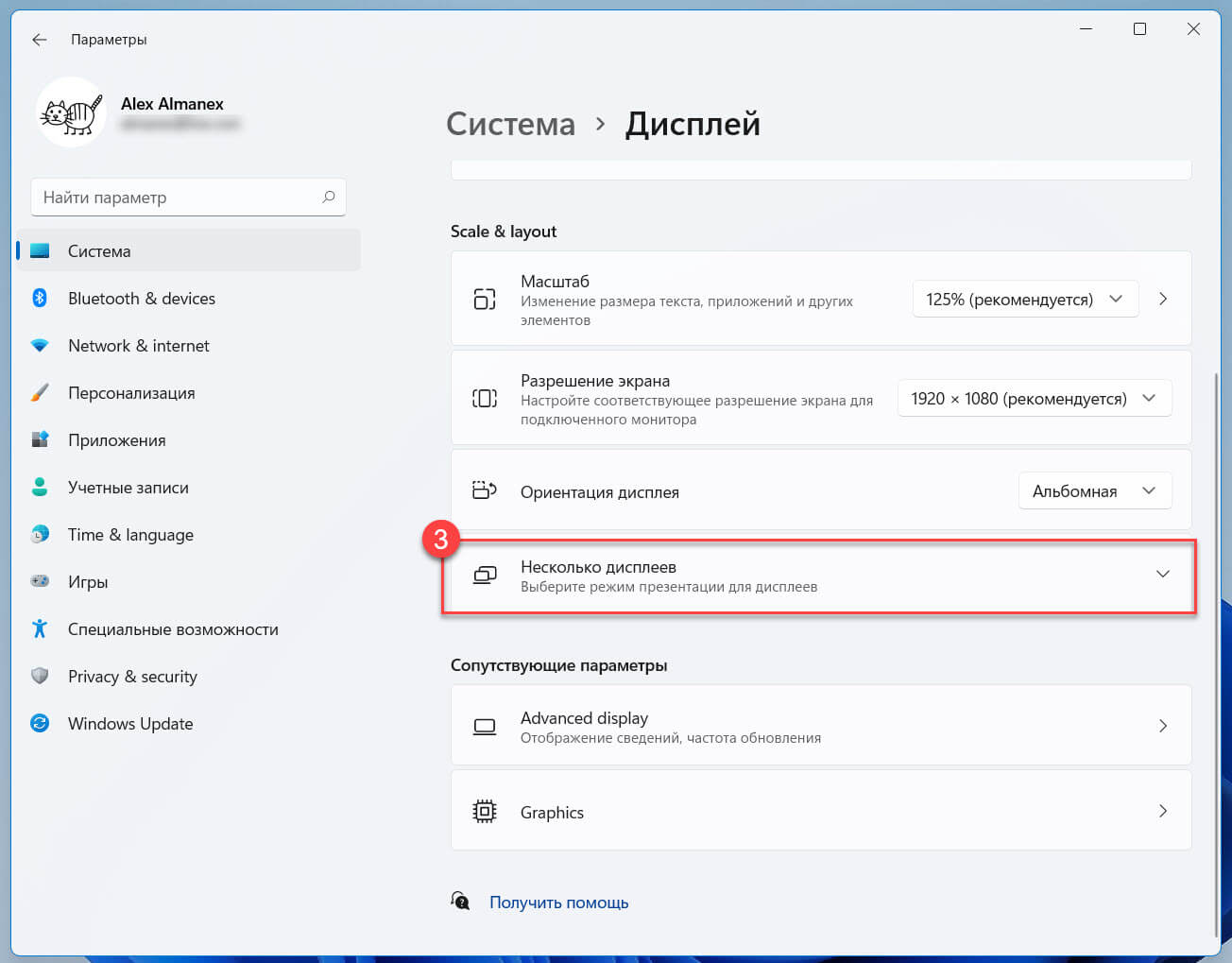The image size is (1232, 963).
Task: Select the Time & language globe icon
Action: (x=40, y=535)
